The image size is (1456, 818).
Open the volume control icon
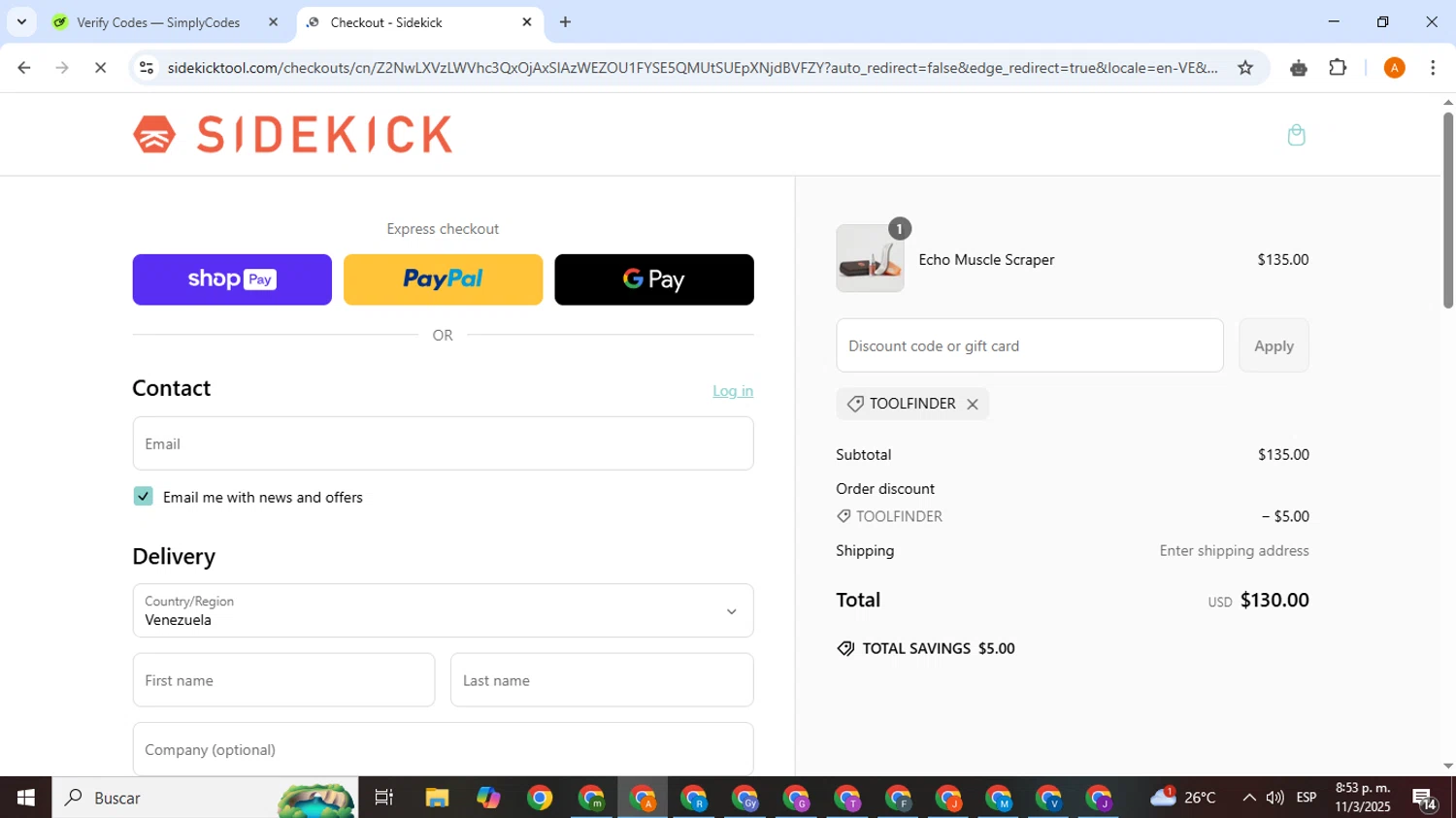(1275, 798)
